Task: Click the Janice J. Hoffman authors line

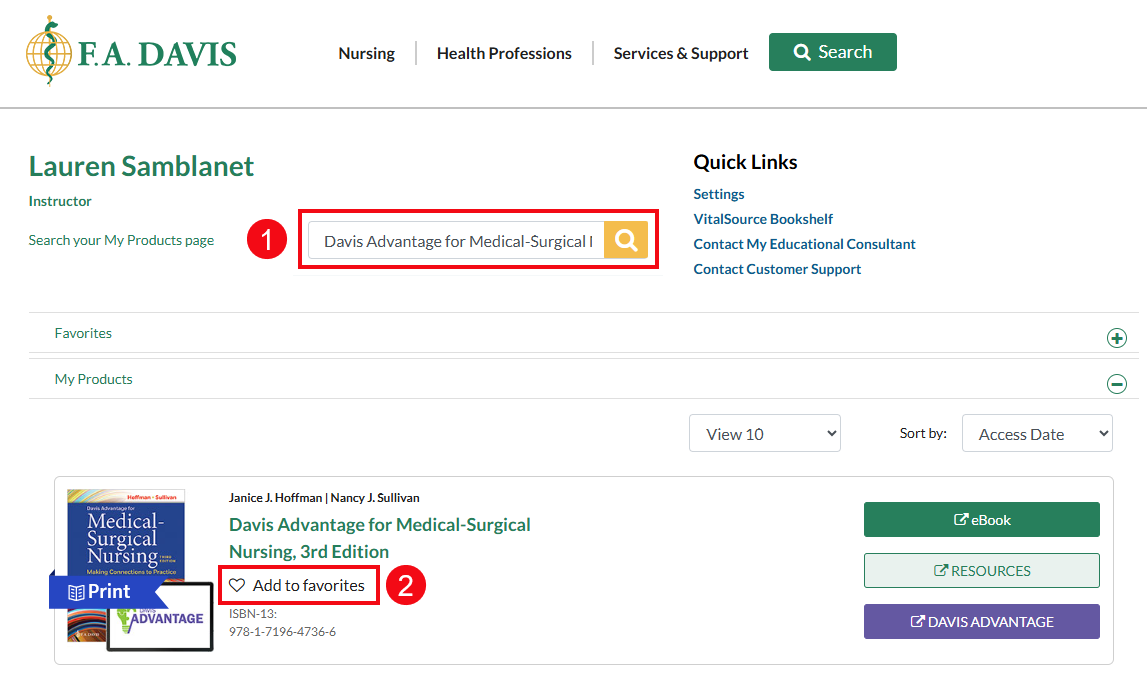Action: tap(324, 498)
